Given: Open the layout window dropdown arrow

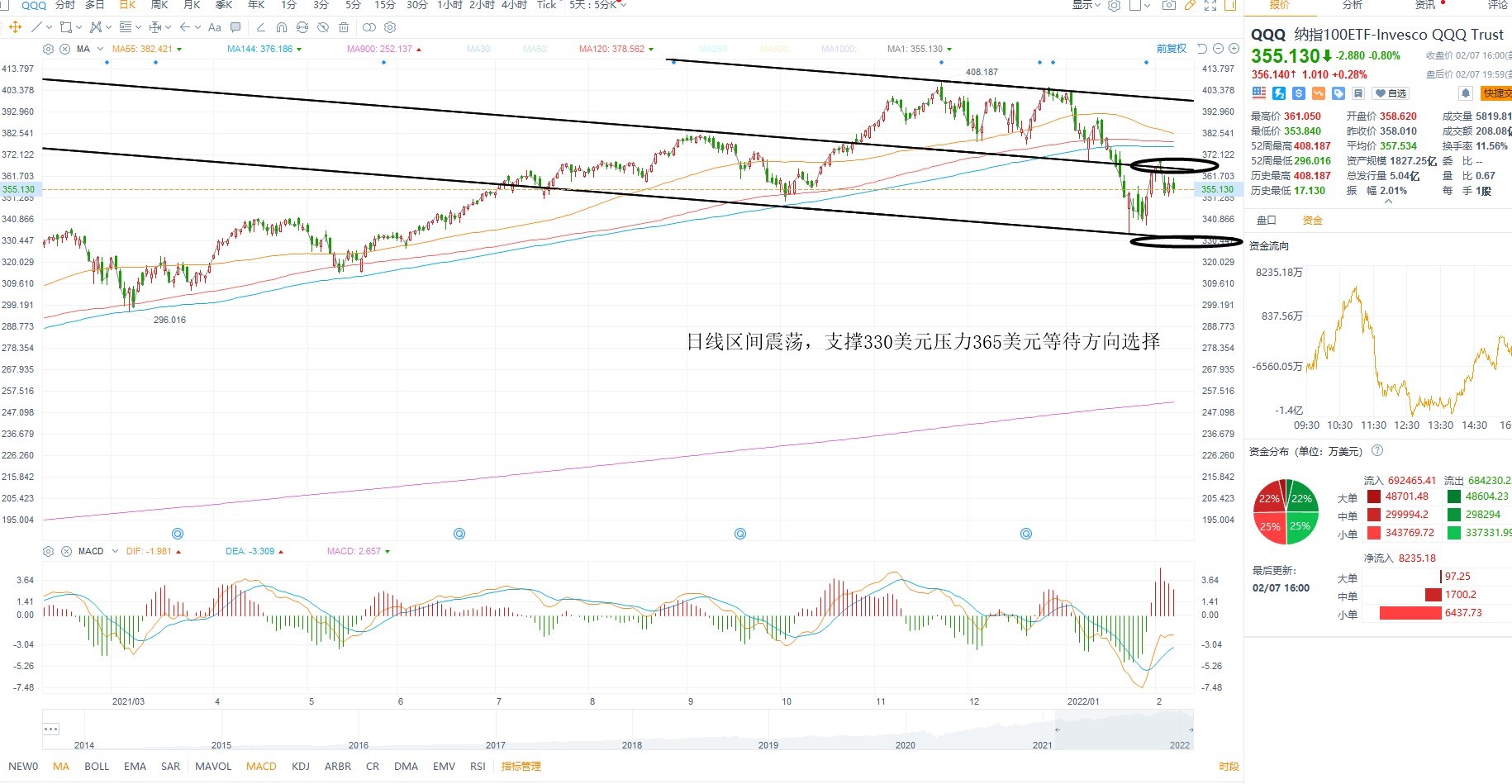Looking at the screenshot, I should [1148, 6].
